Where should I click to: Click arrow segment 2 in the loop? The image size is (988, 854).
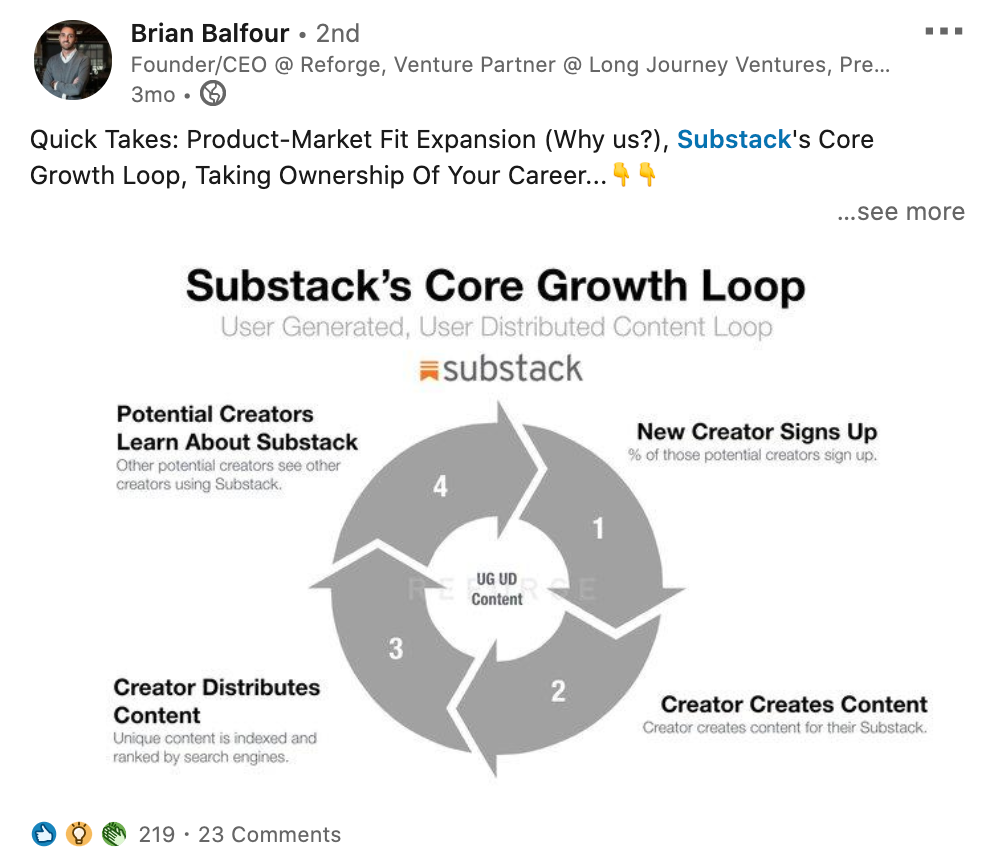click(558, 691)
